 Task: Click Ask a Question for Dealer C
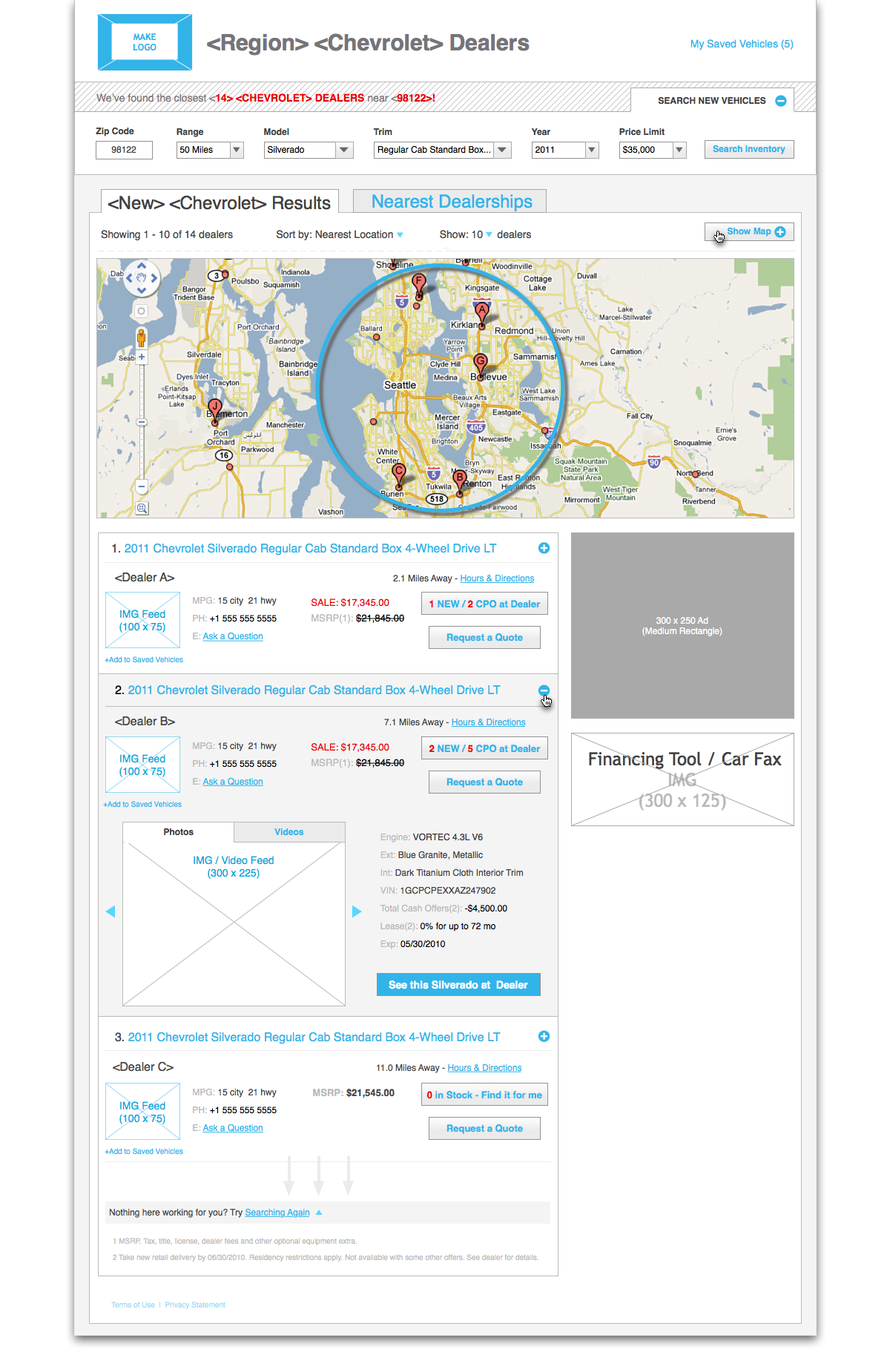tap(233, 1128)
